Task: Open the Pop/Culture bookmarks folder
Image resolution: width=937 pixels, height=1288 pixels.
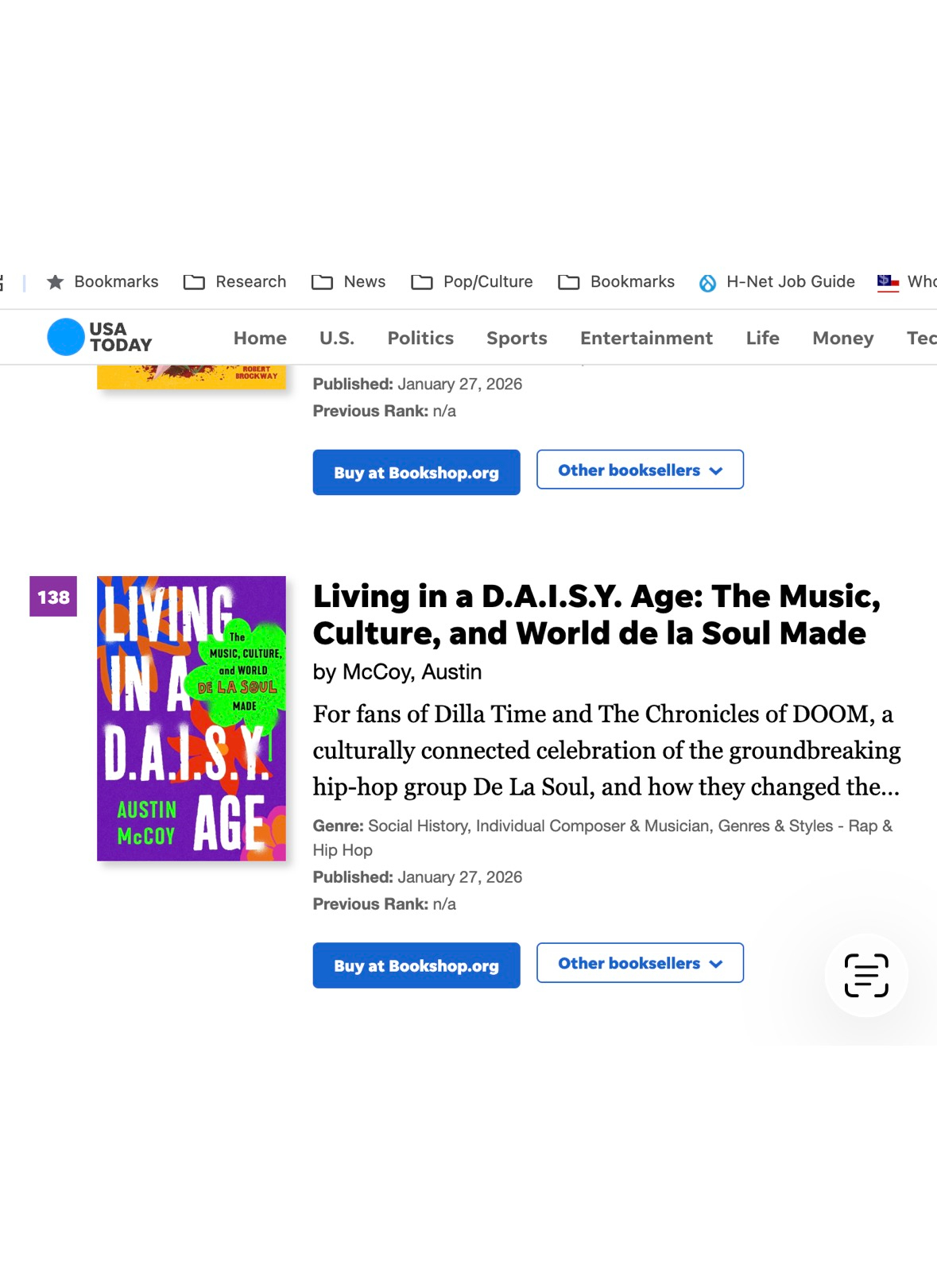Action: tap(471, 282)
